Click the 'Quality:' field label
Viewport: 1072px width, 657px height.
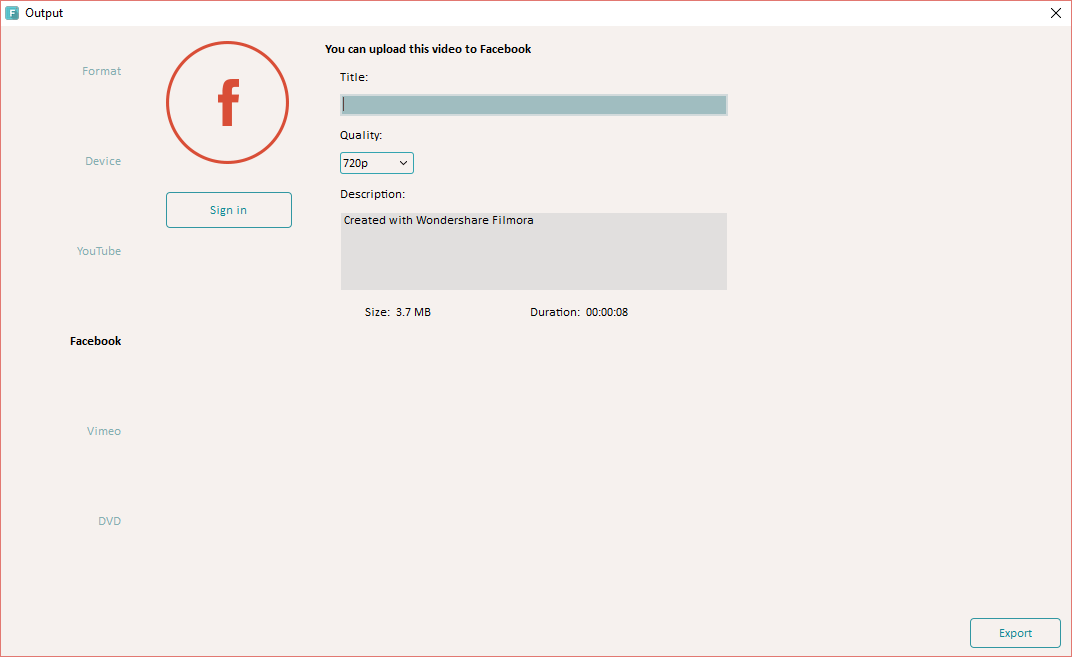click(361, 135)
